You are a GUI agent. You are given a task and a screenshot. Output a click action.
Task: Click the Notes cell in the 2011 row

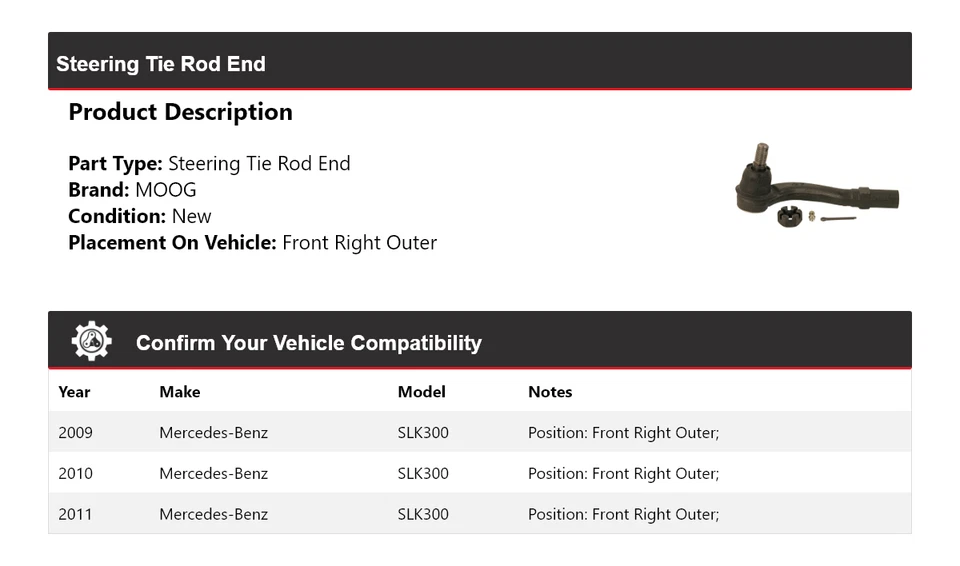click(x=623, y=515)
